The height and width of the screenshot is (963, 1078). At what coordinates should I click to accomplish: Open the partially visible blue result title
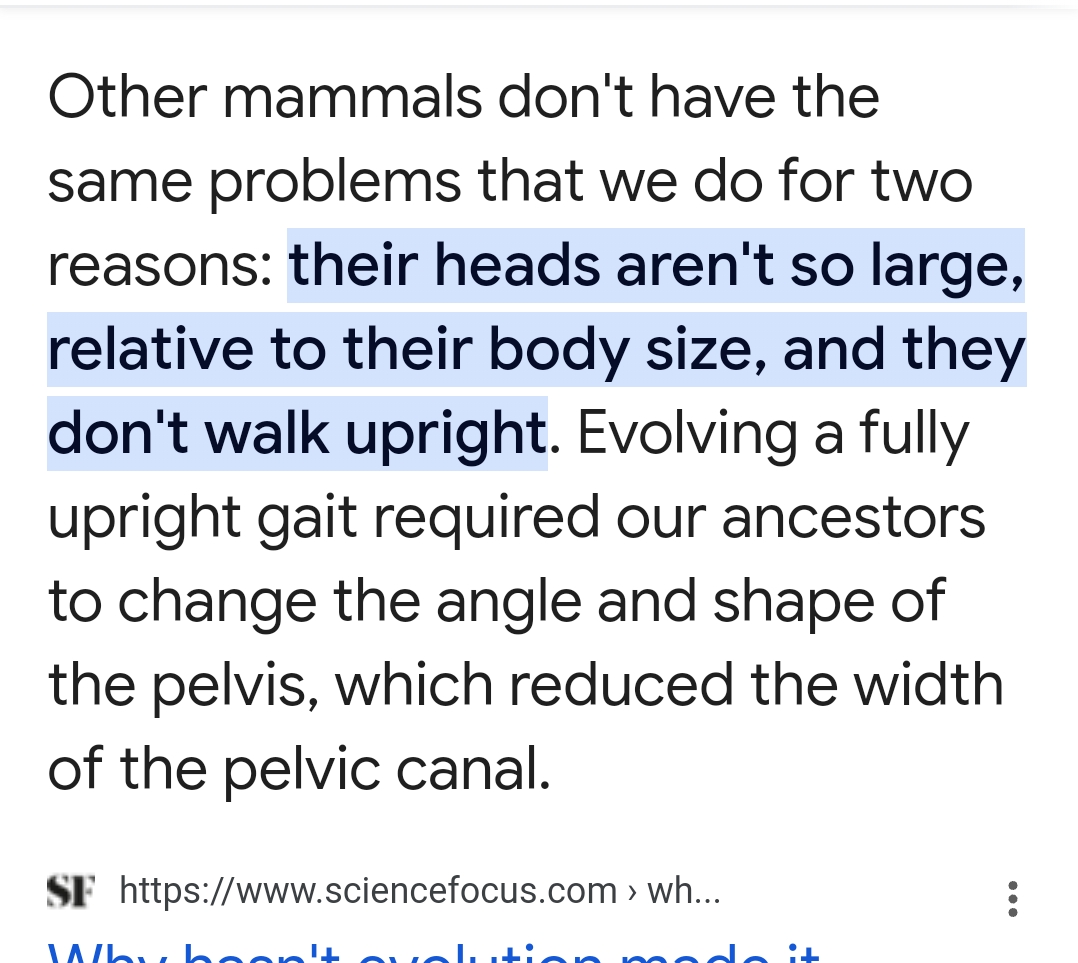[435, 953]
